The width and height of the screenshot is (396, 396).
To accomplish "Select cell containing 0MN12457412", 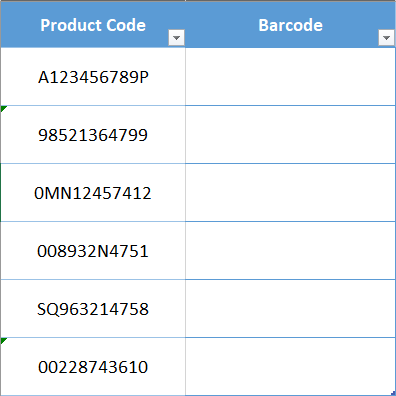I will point(93,193).
